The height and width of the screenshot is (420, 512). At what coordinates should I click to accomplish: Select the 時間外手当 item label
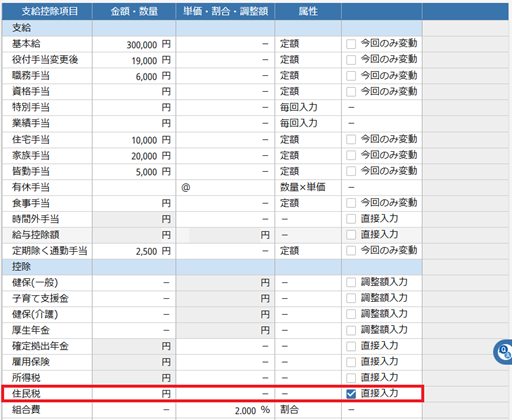click(36, 219)
